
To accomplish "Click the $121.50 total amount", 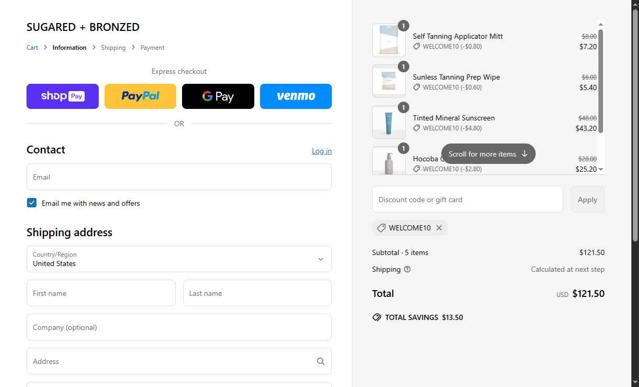I will tap(588, 294).
